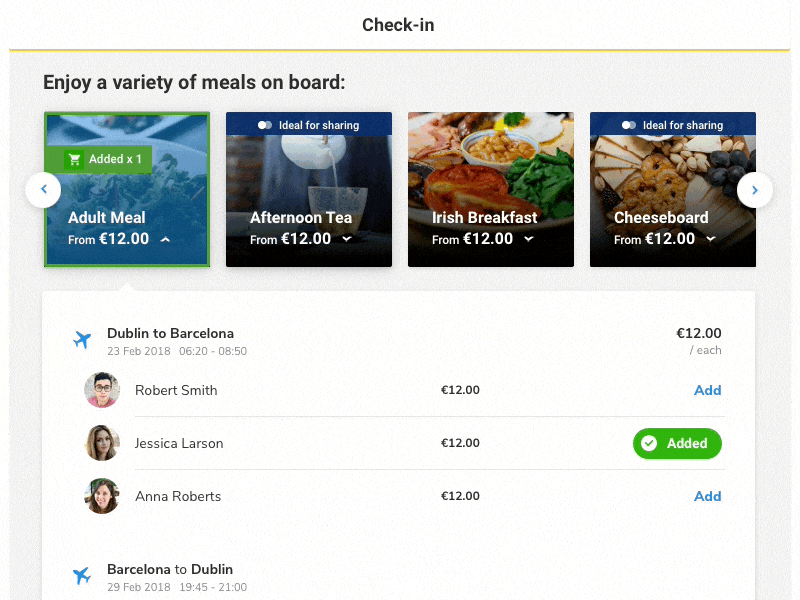Expand the Irish Breakfast price dropdown
800x600 pixels.
(x=528, y=240)
